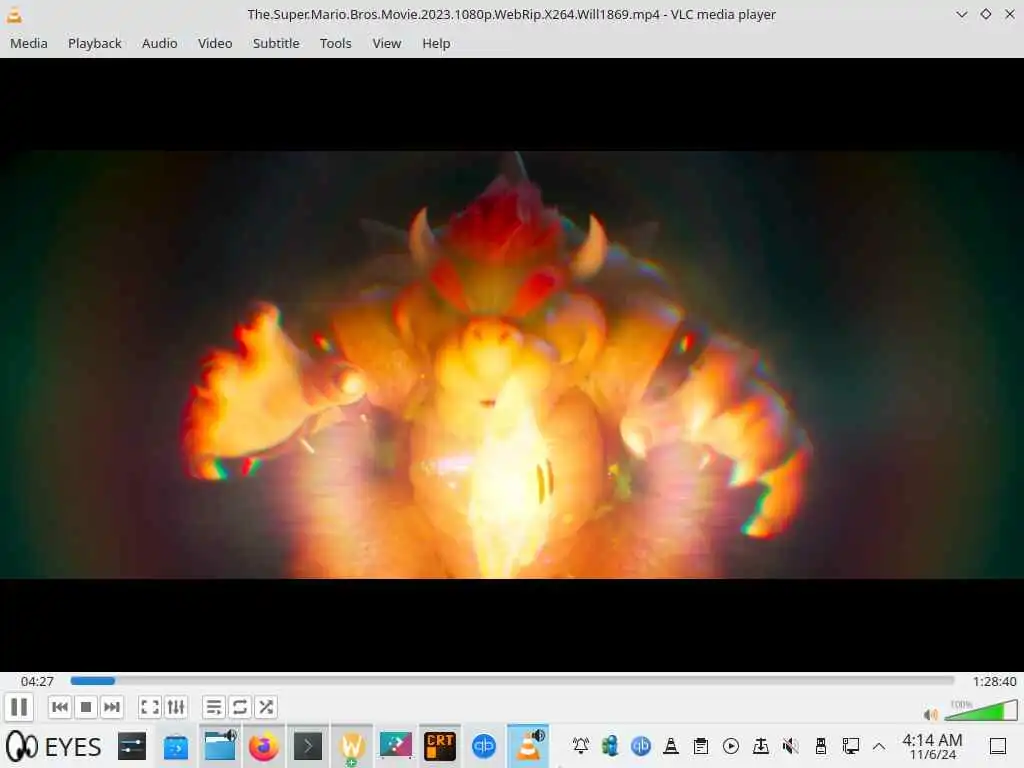
Task: Click the video display area
Action: click(x=512, y=364)
